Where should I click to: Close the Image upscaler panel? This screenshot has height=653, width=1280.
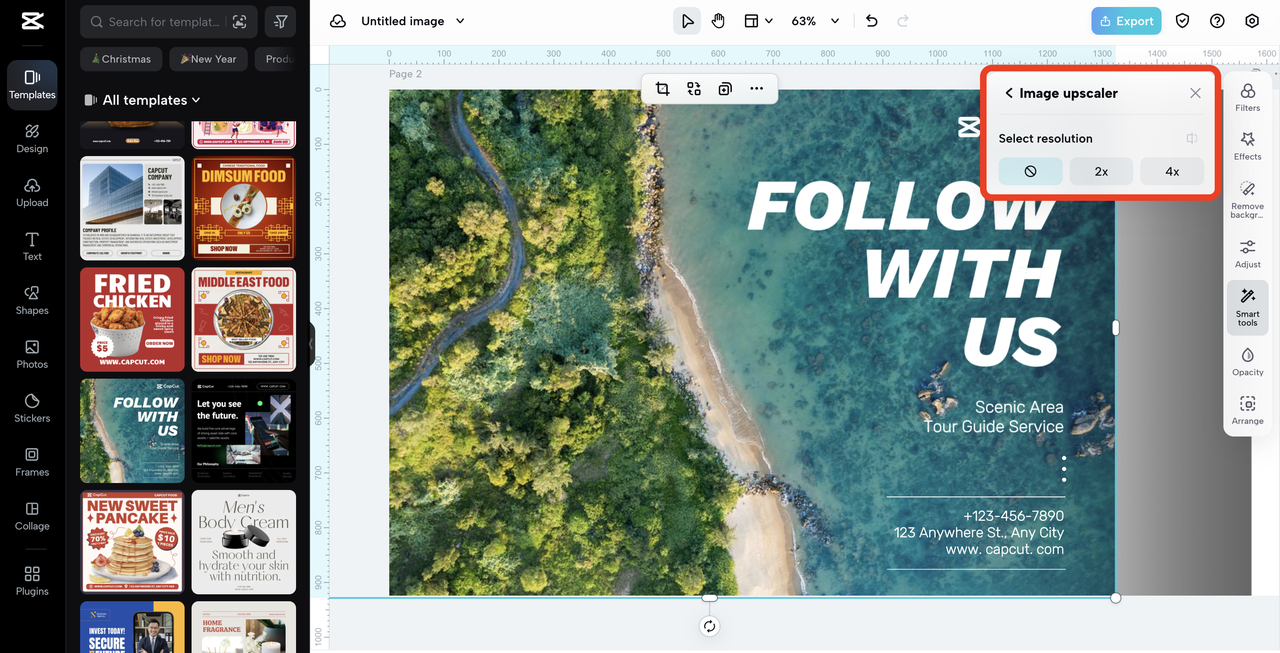coord(1195,93)
